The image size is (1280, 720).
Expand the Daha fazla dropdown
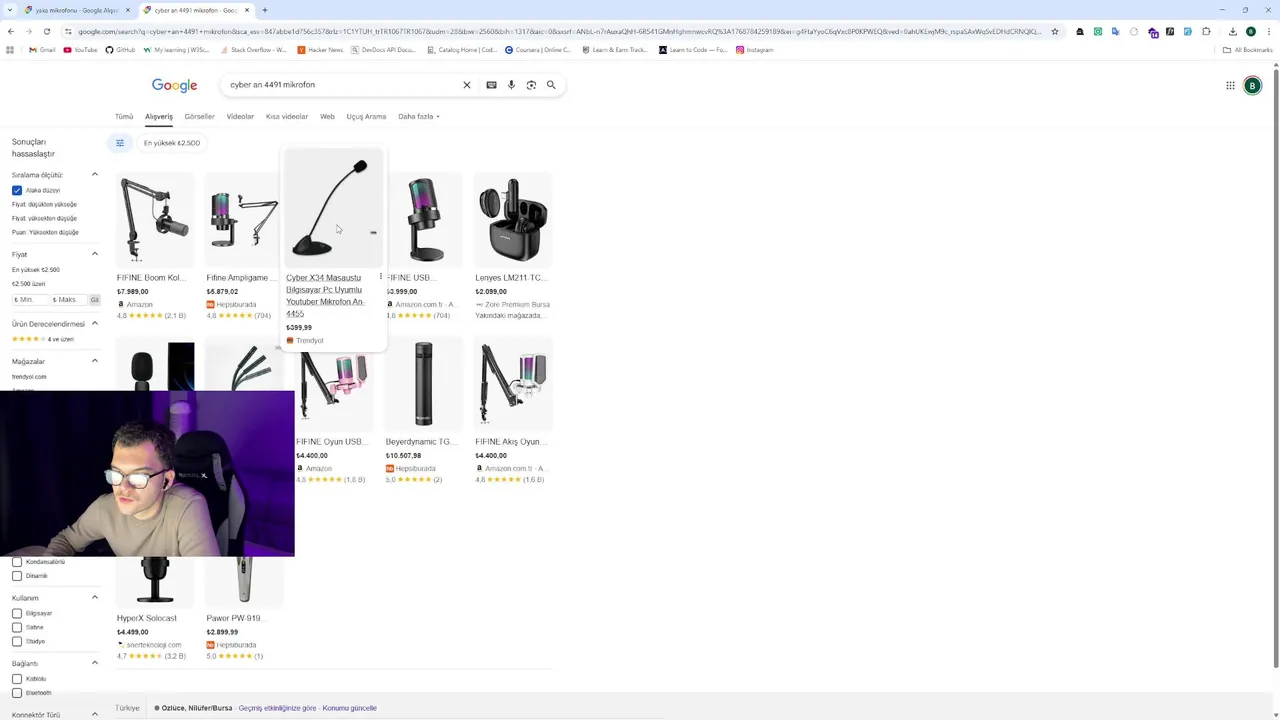418,117
